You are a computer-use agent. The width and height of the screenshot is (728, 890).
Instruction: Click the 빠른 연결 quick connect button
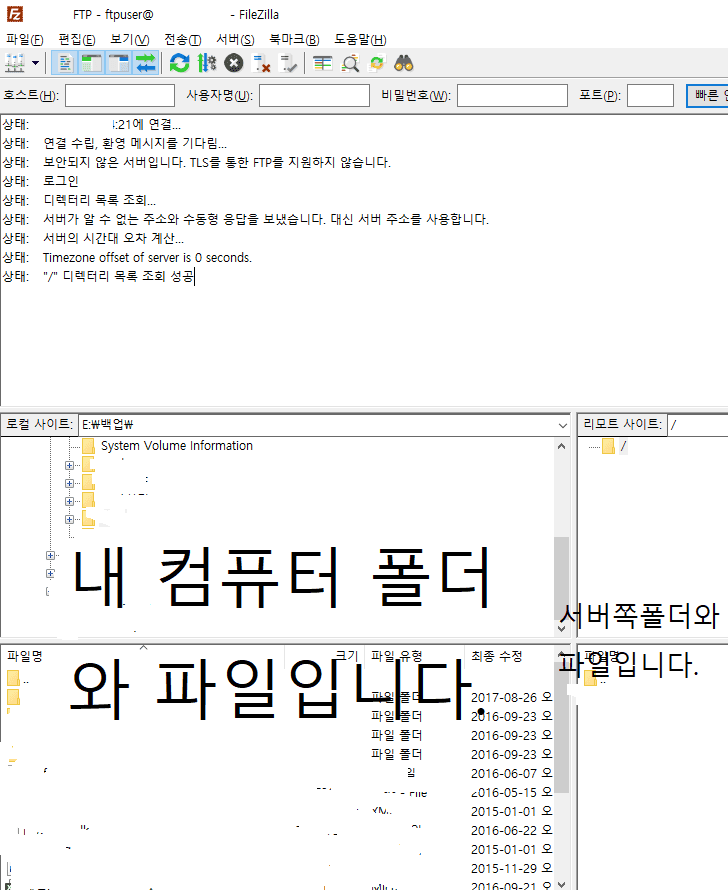pyautogui.click(x=707, y=95)
